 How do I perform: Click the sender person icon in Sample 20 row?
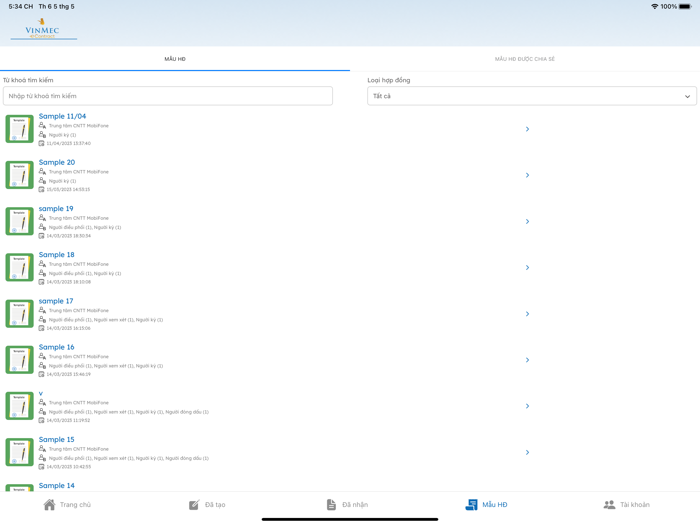click(42, 171)
